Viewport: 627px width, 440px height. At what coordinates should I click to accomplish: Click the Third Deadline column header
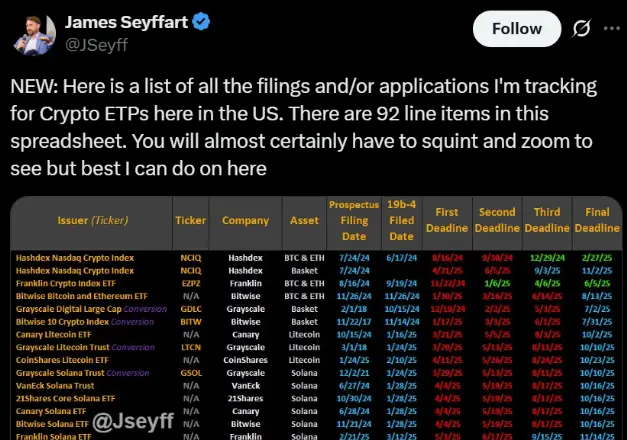pos(547,220)
